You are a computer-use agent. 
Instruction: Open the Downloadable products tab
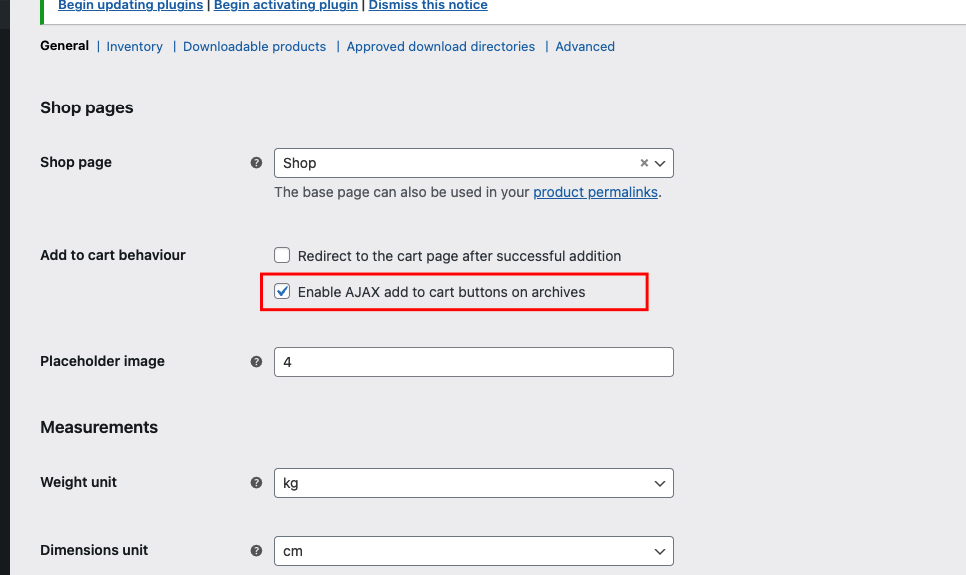pos(254,47)
